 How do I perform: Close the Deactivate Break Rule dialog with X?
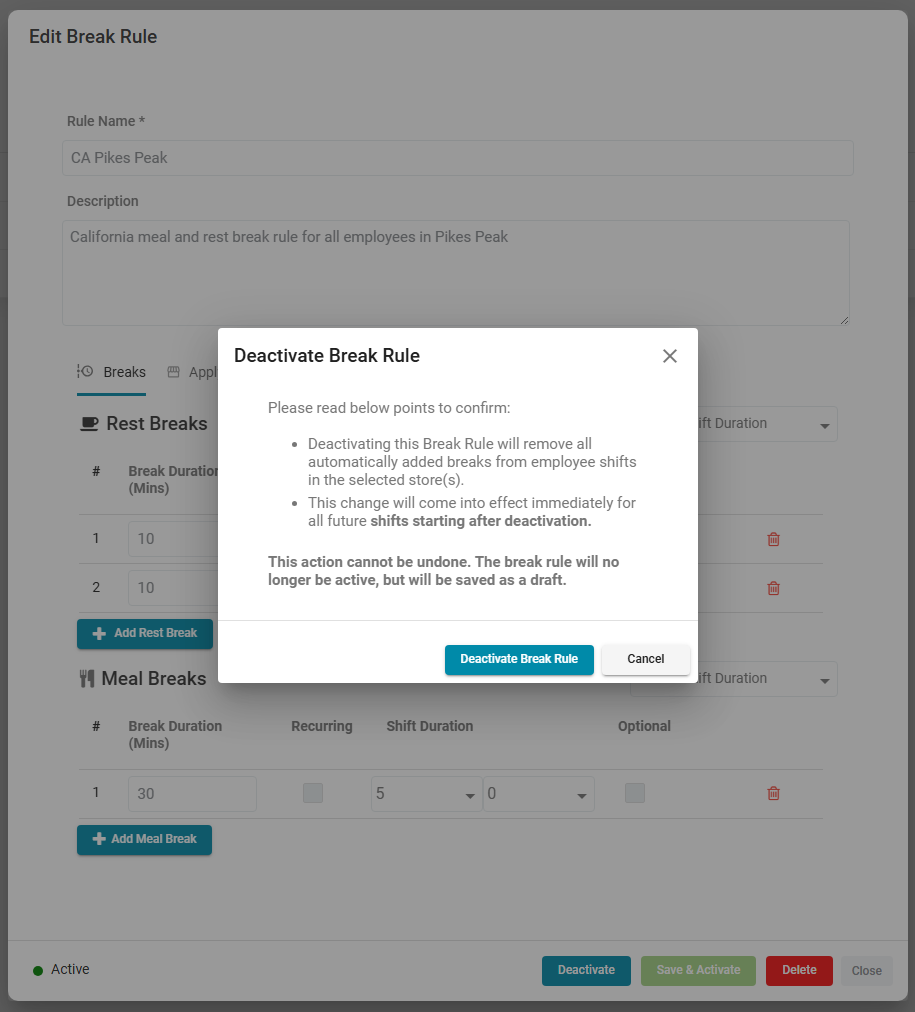pos(670,356)
